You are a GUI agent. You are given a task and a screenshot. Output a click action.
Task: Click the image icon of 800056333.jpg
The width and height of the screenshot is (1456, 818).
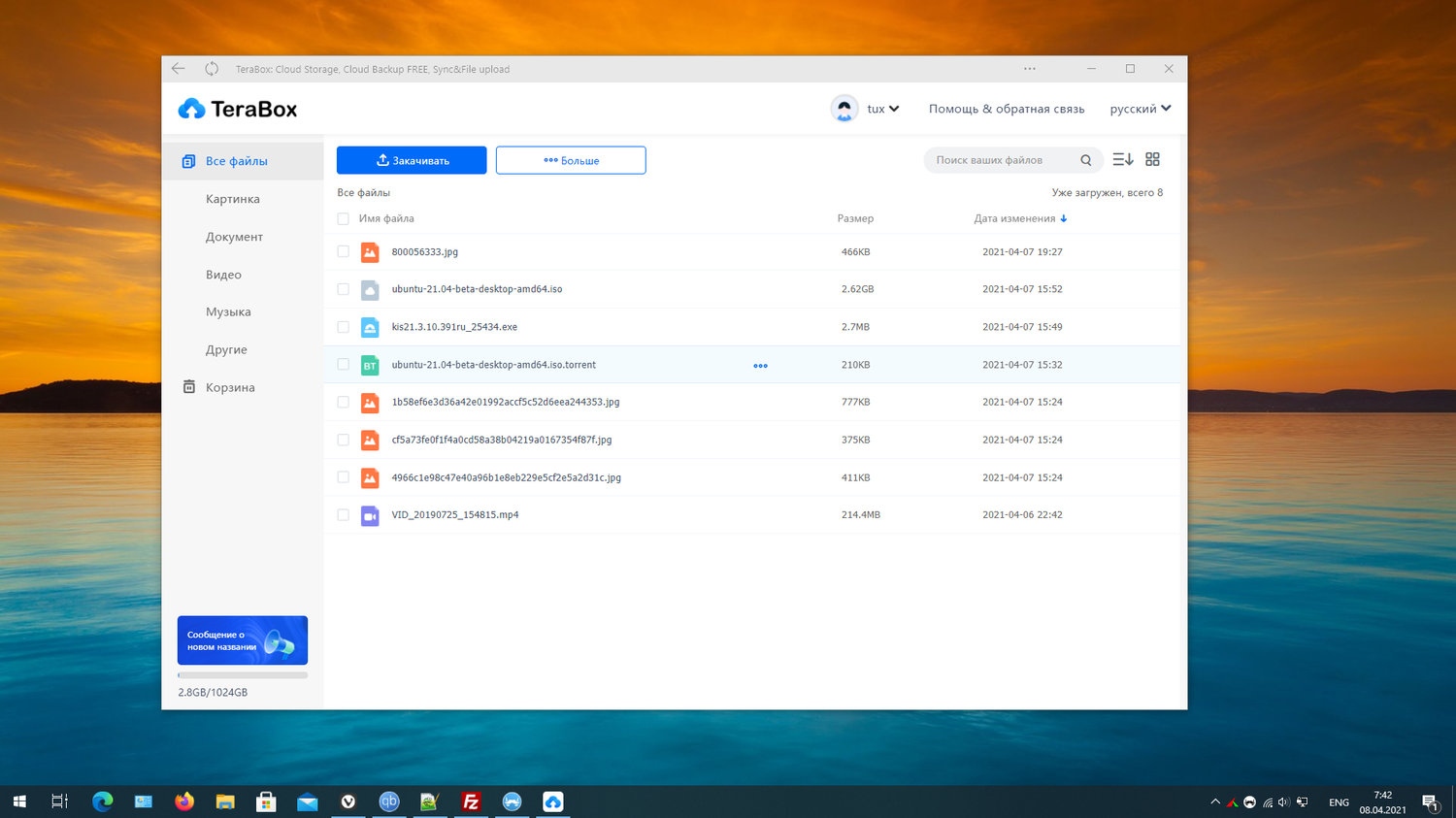coord(370,252)
